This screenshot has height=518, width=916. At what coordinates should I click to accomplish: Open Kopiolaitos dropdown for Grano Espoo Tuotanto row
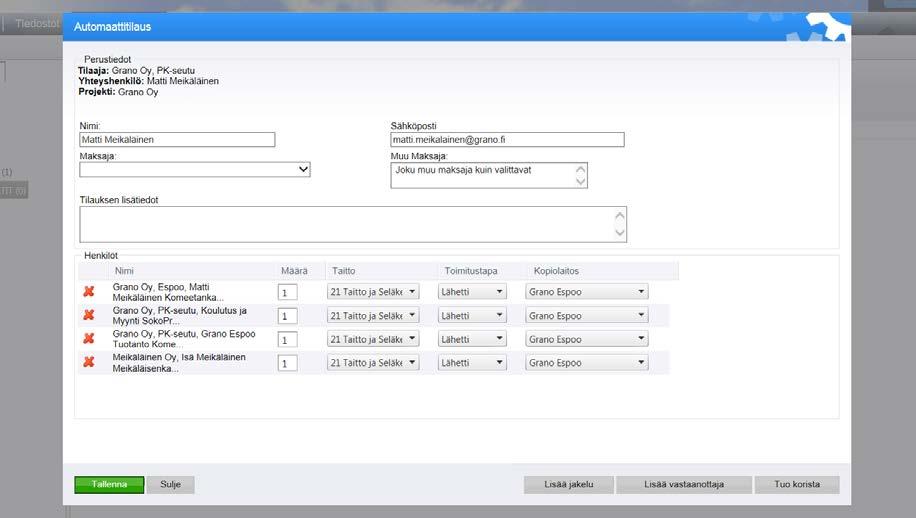587,339
